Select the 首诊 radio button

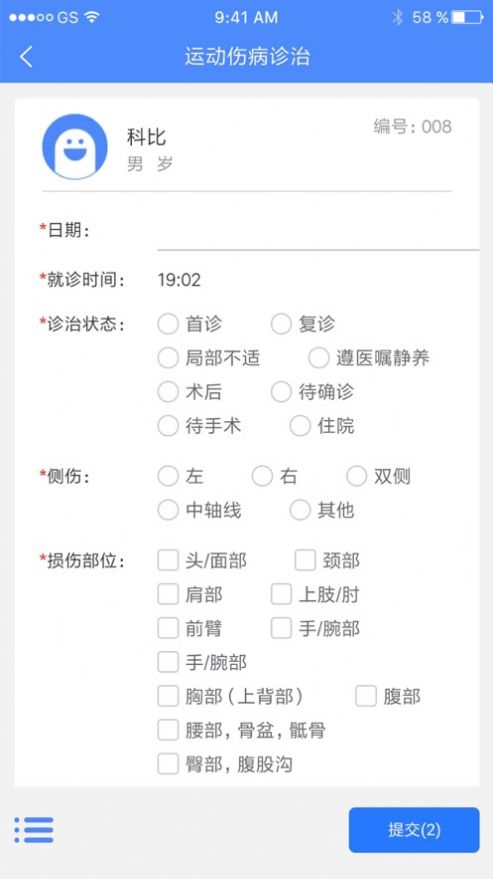tap(168, 324)
